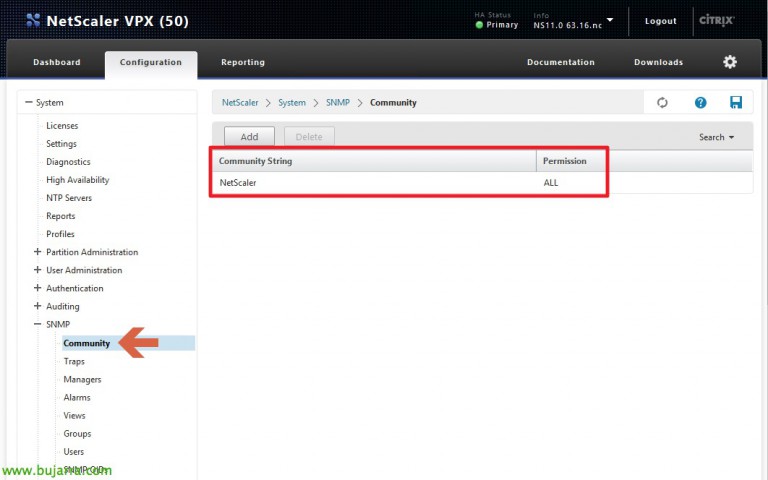Select Traps under SNMP

74,361
